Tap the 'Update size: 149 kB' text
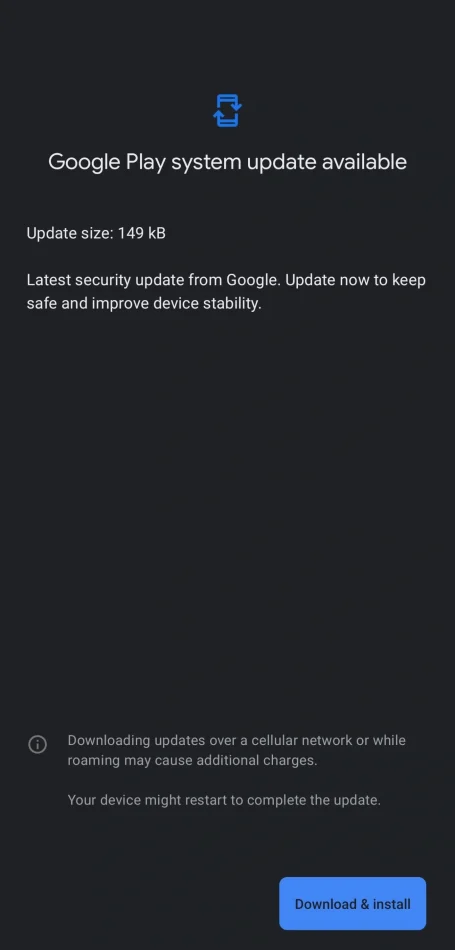The height and width of the screenshot is (950, 455). (96, 233)
